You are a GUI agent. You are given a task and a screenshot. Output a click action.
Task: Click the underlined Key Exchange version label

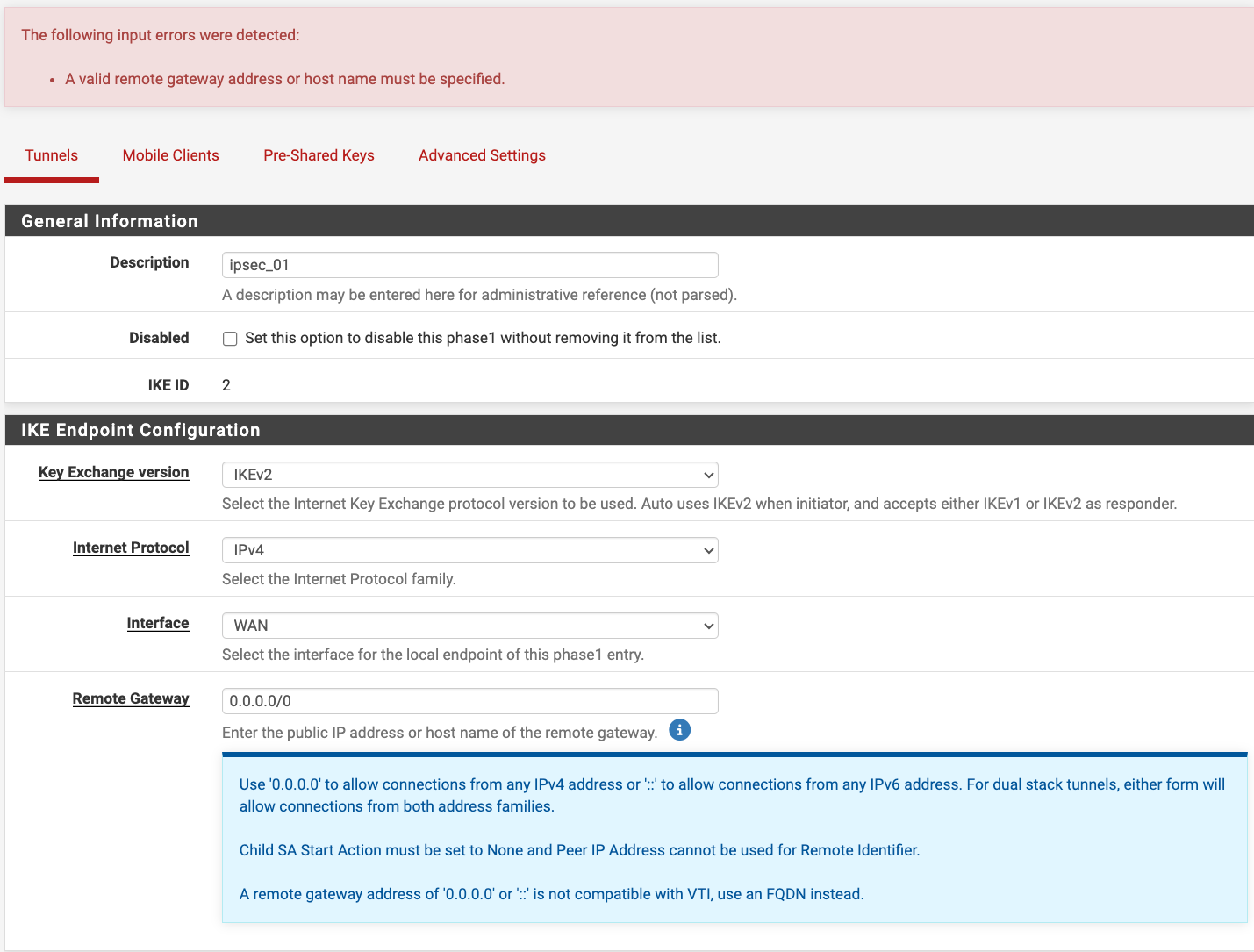click(x=114, y=472)
